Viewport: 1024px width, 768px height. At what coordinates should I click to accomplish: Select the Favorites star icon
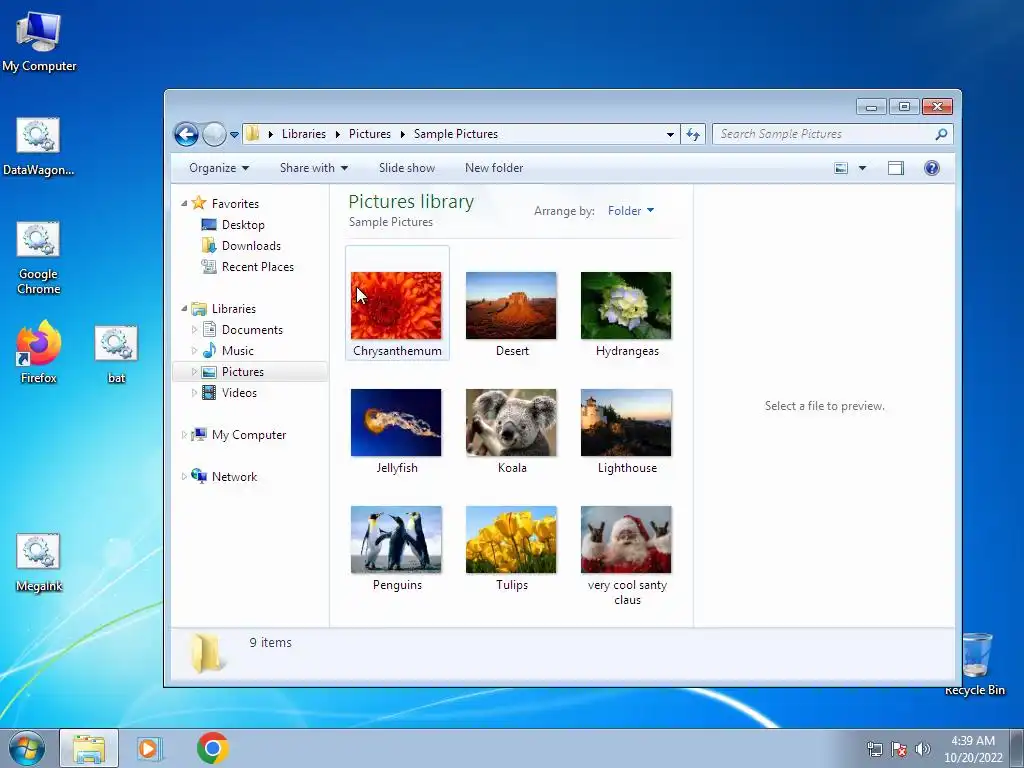coord(199,203)
